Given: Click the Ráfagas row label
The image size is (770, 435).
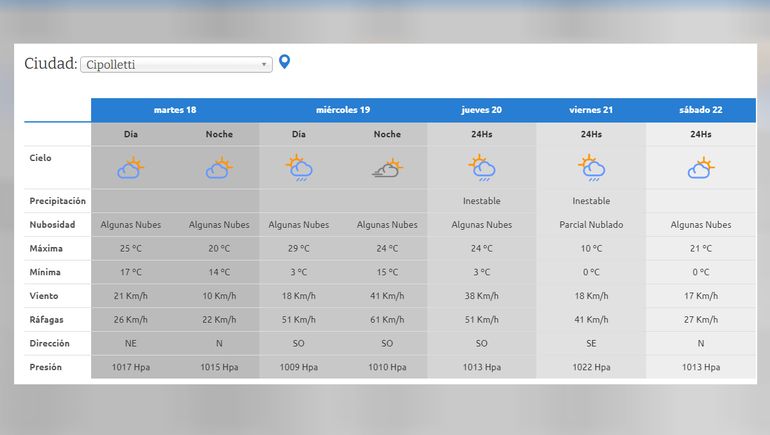Looking at the screenshot, I should pyautogui.click(x=46, y=319).
